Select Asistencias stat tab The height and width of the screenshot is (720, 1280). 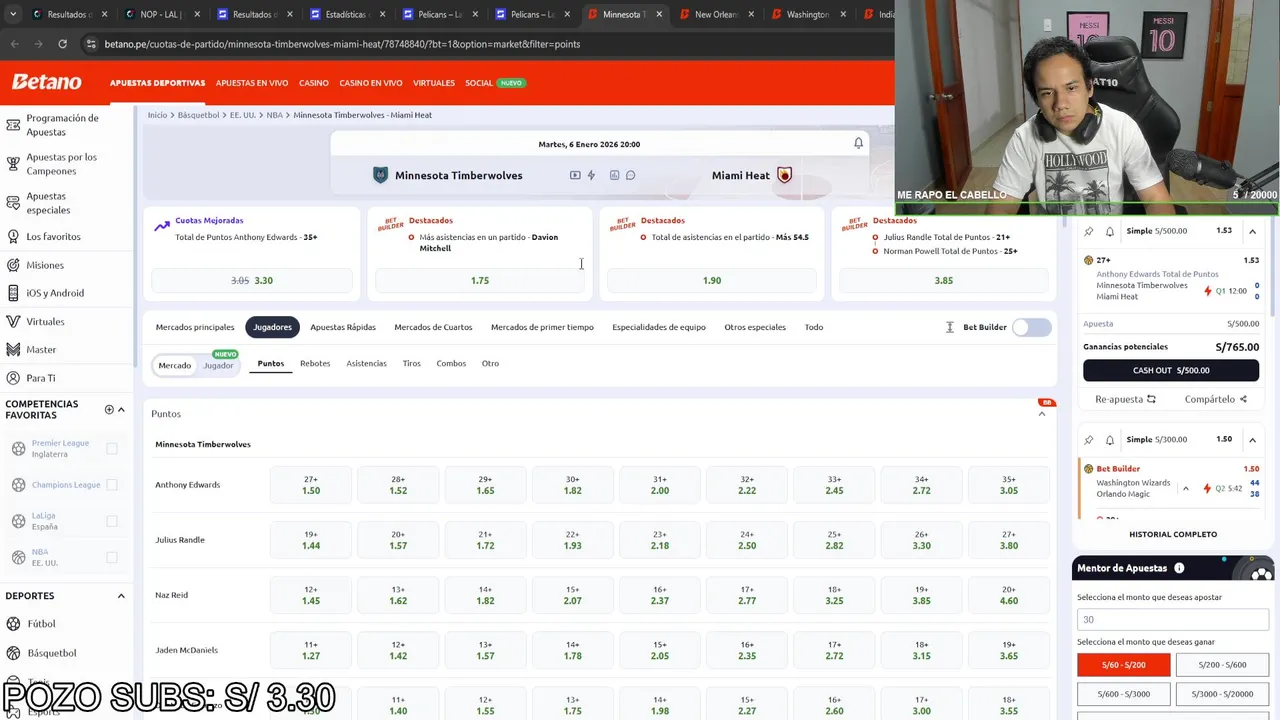coord(366,363)
